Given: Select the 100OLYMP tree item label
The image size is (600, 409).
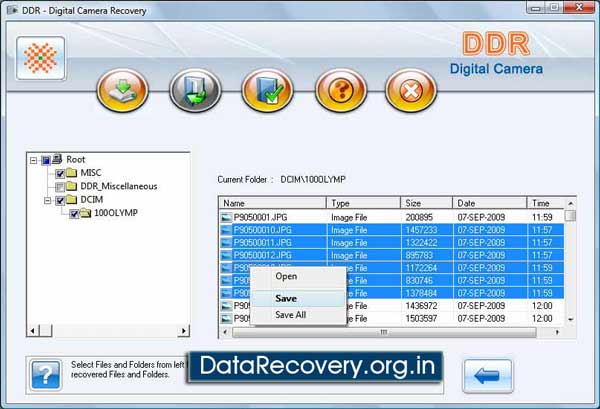Looking at the screenshot, I should [x=116, y=213].
